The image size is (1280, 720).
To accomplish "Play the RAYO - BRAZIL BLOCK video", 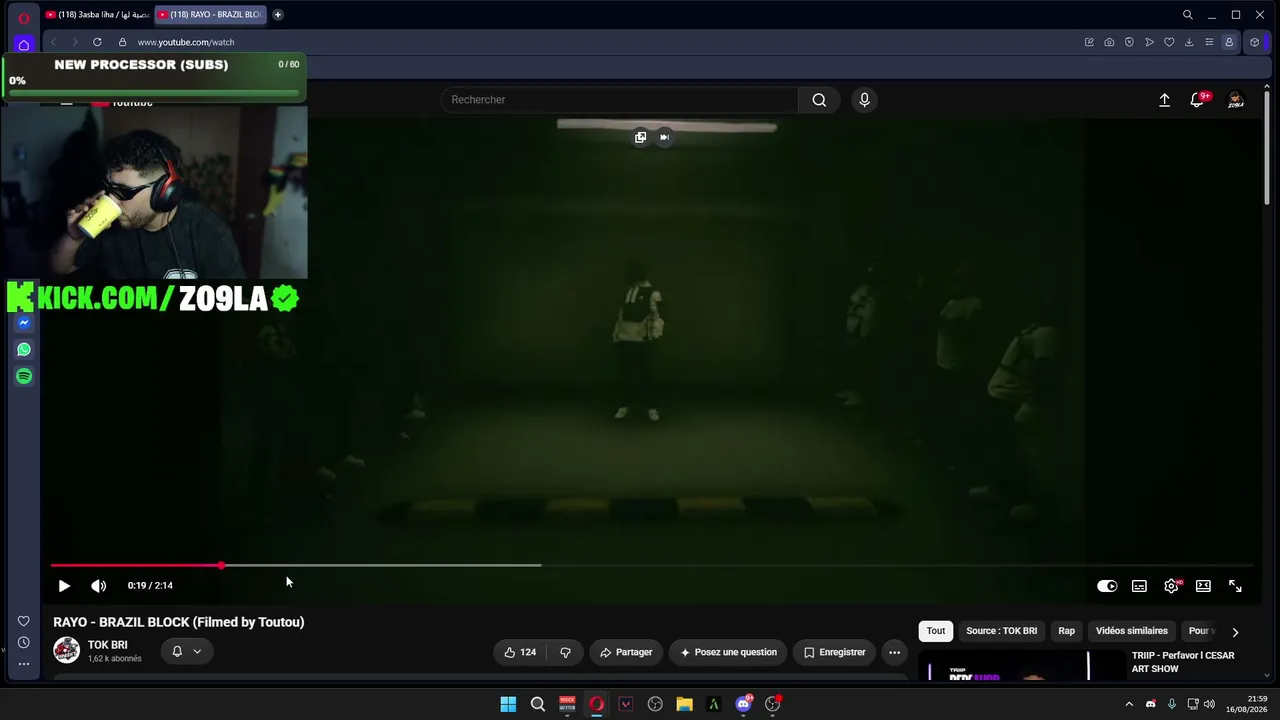I will pos(64,586).
